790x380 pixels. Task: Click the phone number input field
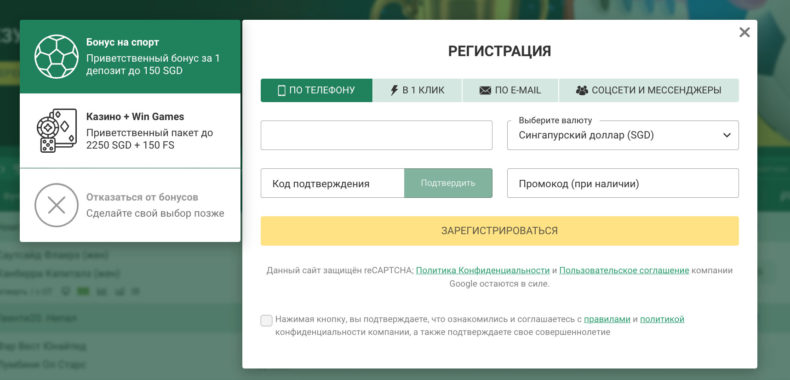click(x=376, y=135)
